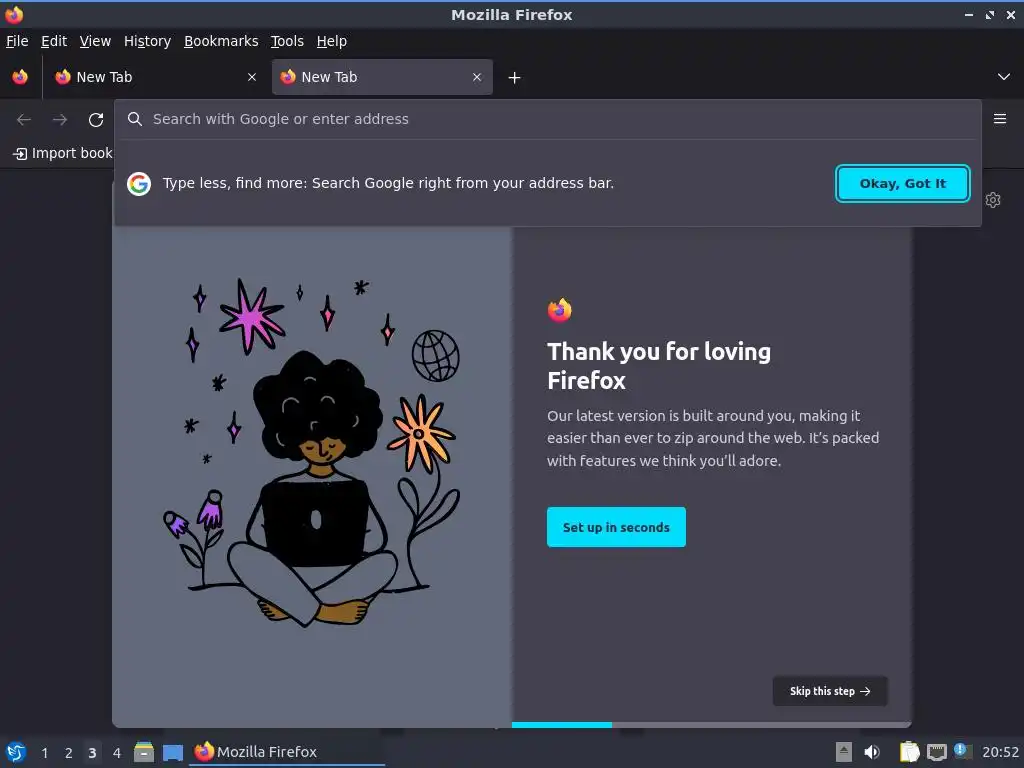Switch to workspace 1

point(44,753)
